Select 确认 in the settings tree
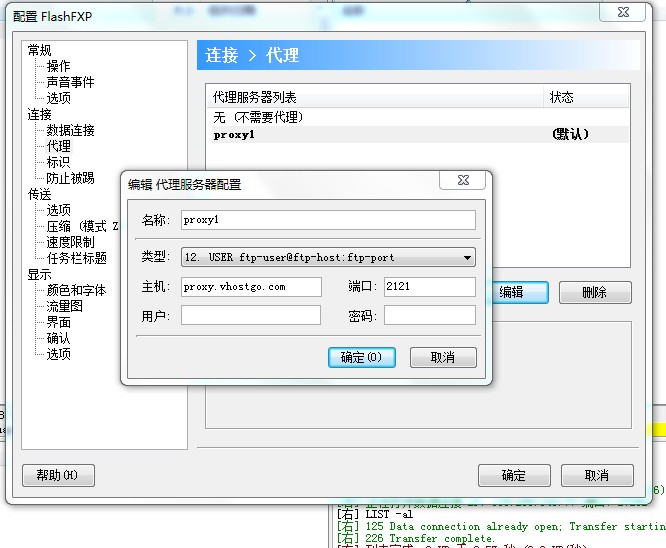666x548 pixels. point(58,338)
